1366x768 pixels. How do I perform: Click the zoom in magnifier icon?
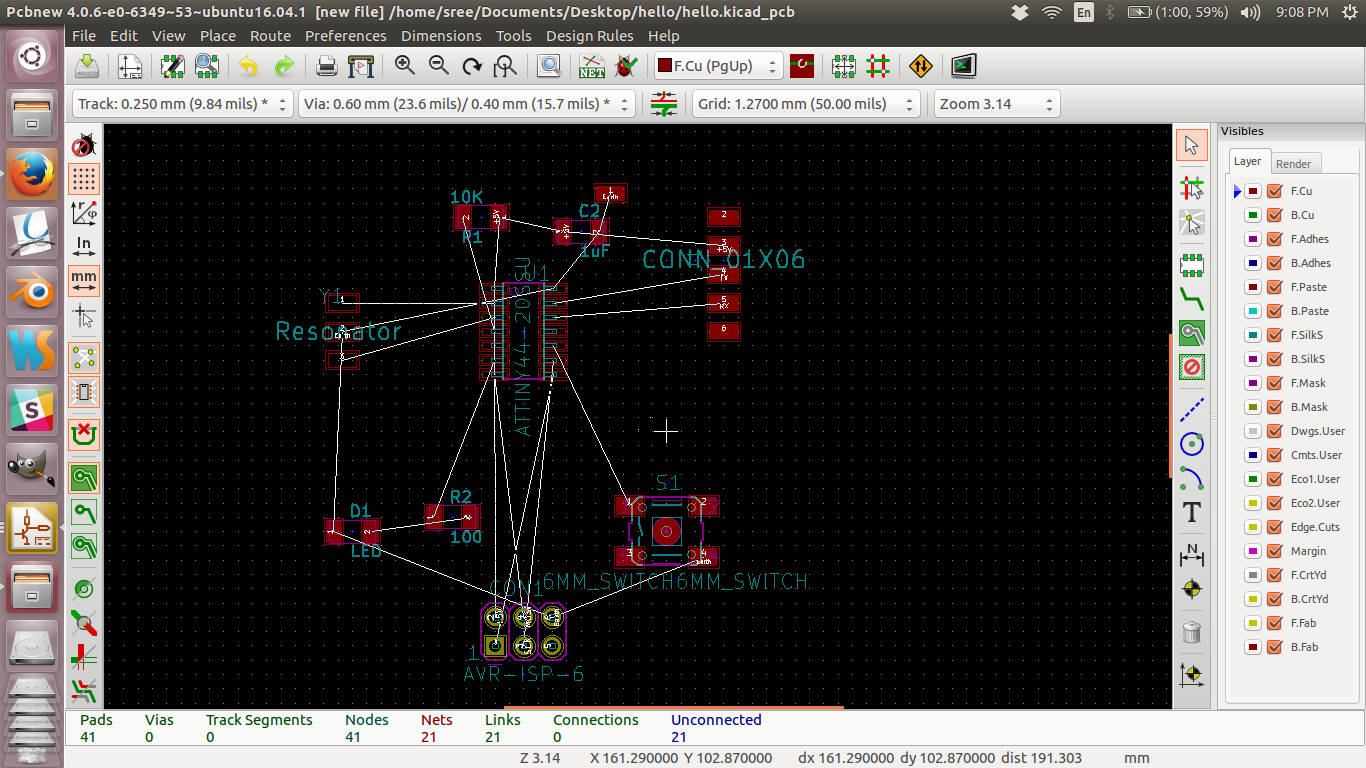tap(404, 66)
